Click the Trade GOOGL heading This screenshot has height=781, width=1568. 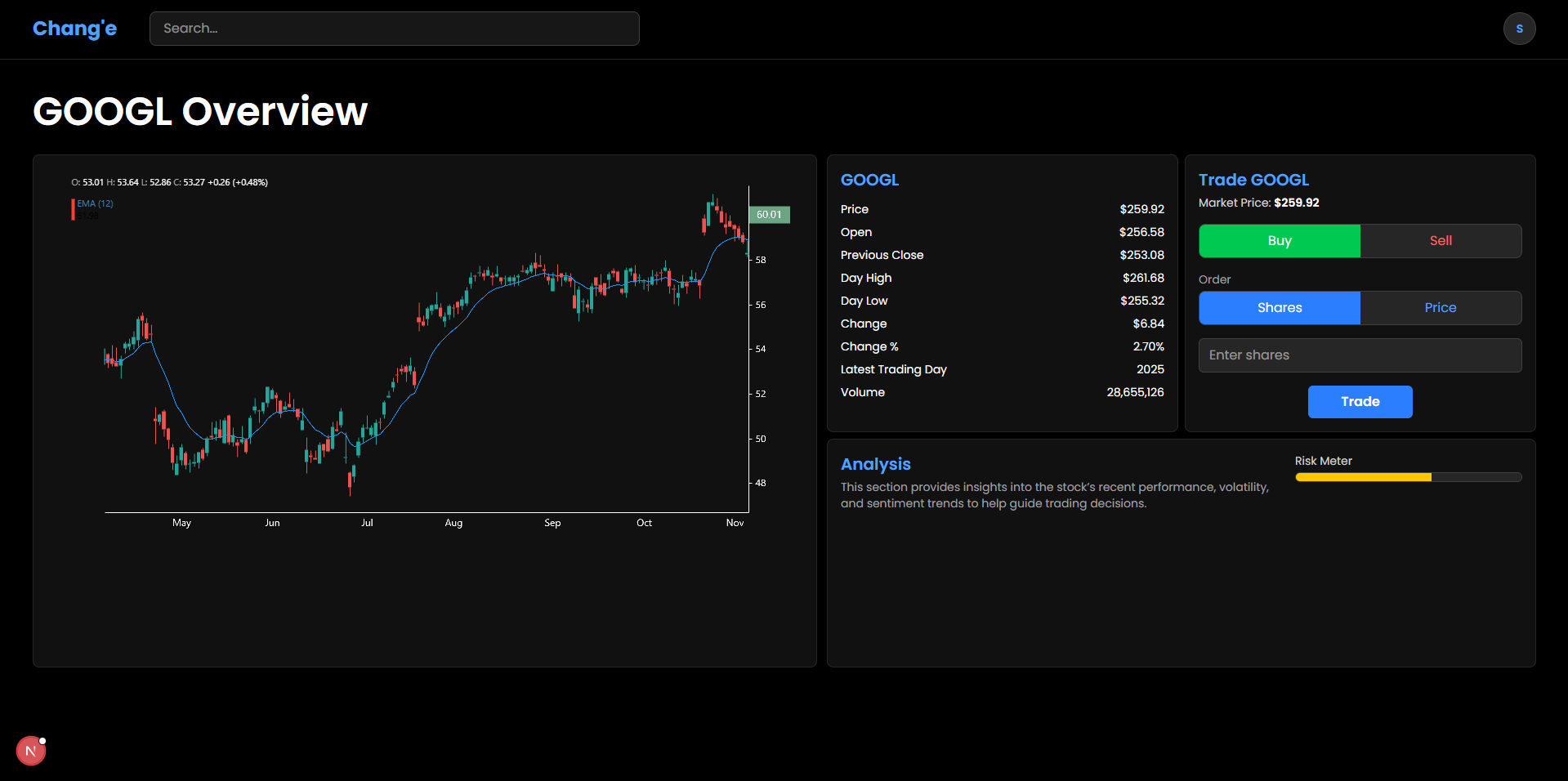pyautogui.click(x=1253, y=180)
